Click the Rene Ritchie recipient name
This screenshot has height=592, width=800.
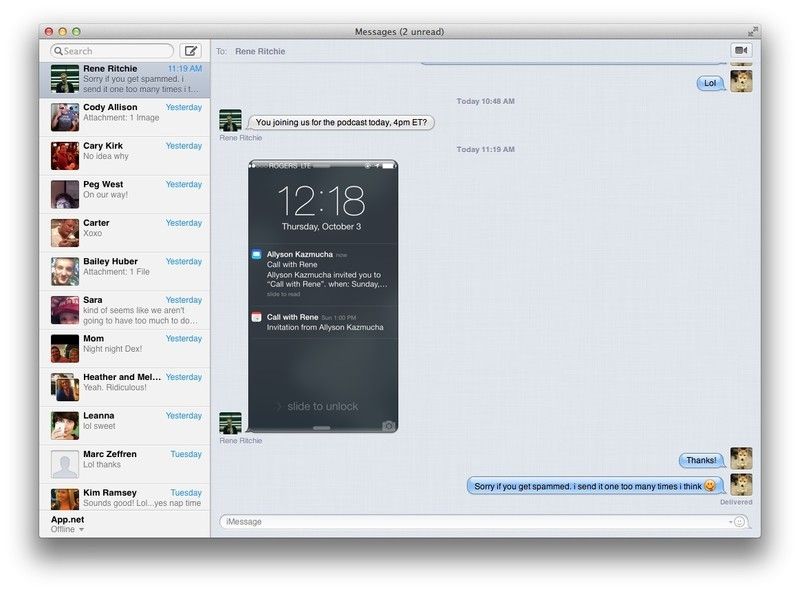click(260, 51)
